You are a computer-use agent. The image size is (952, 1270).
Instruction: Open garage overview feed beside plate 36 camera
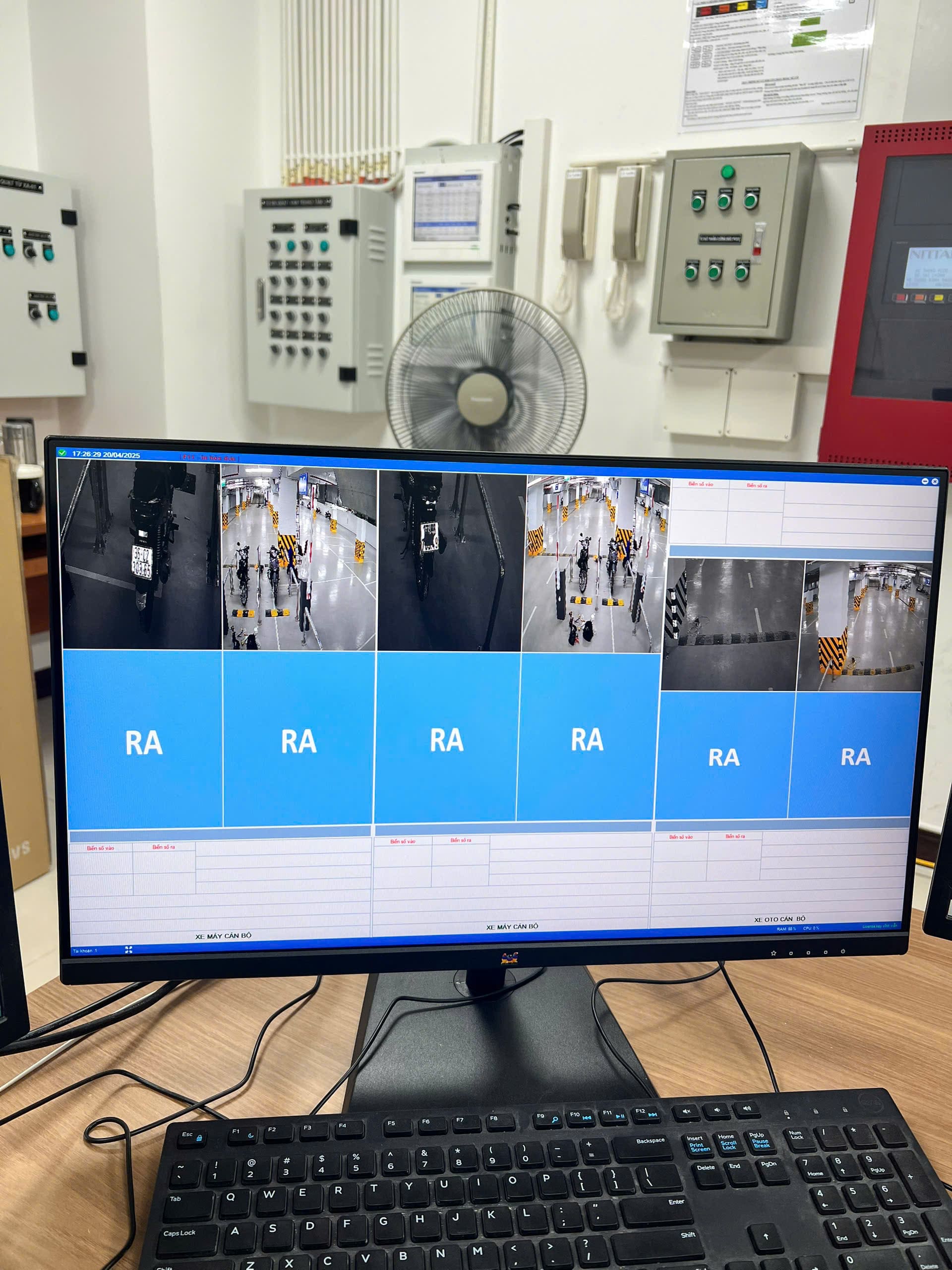[299, 558]
